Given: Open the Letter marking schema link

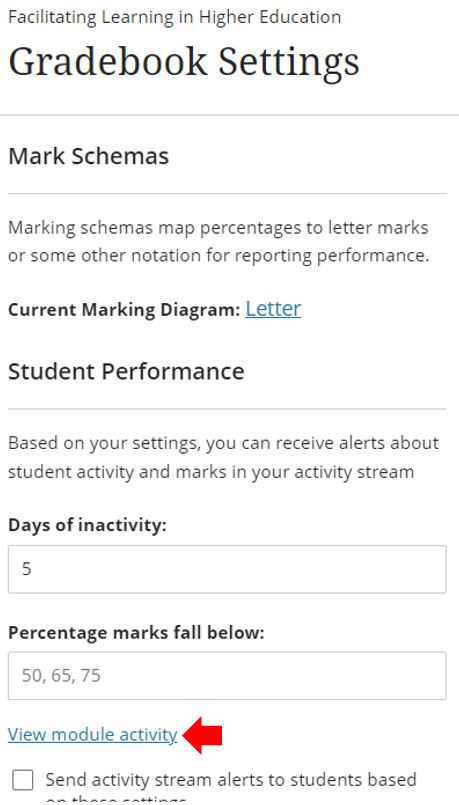Looking at the screenshot, I should click(273, 309).
